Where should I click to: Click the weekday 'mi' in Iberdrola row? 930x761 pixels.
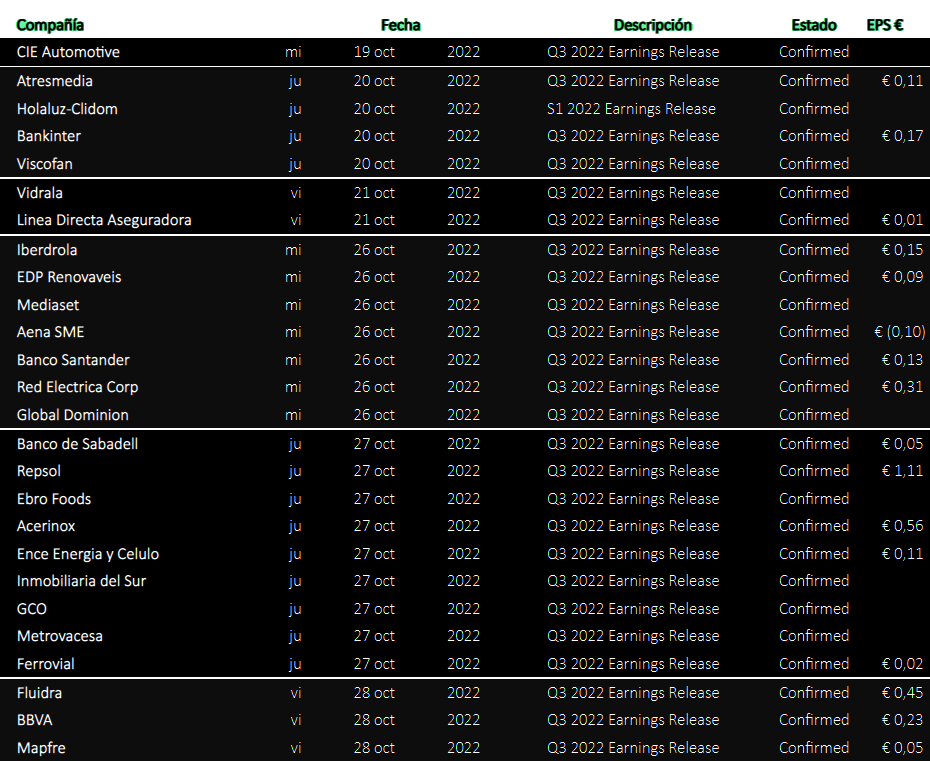(293, 250)
